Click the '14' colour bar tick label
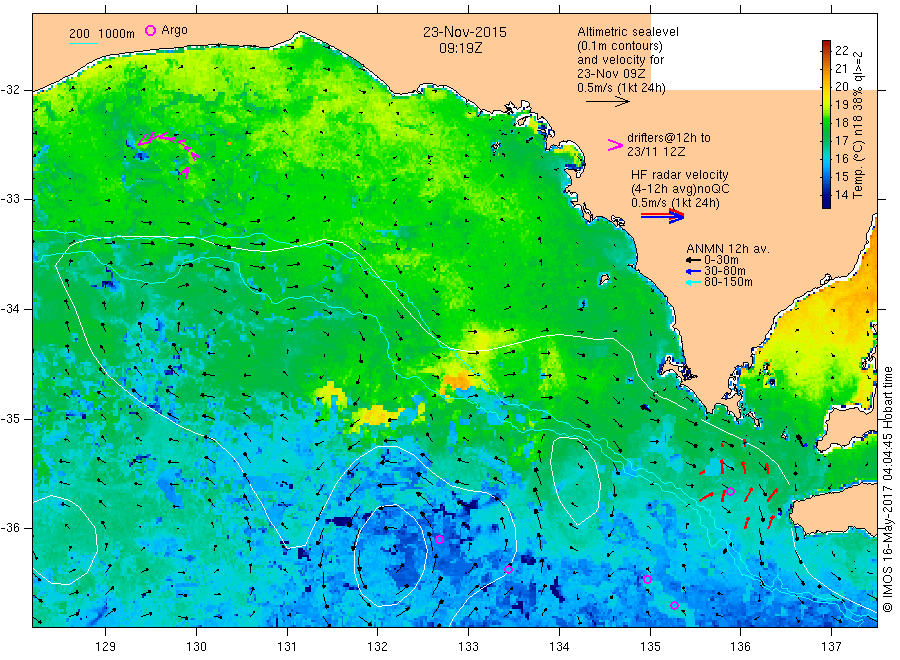The height and width of the screenshot is (660, 900). click(841, 195)
